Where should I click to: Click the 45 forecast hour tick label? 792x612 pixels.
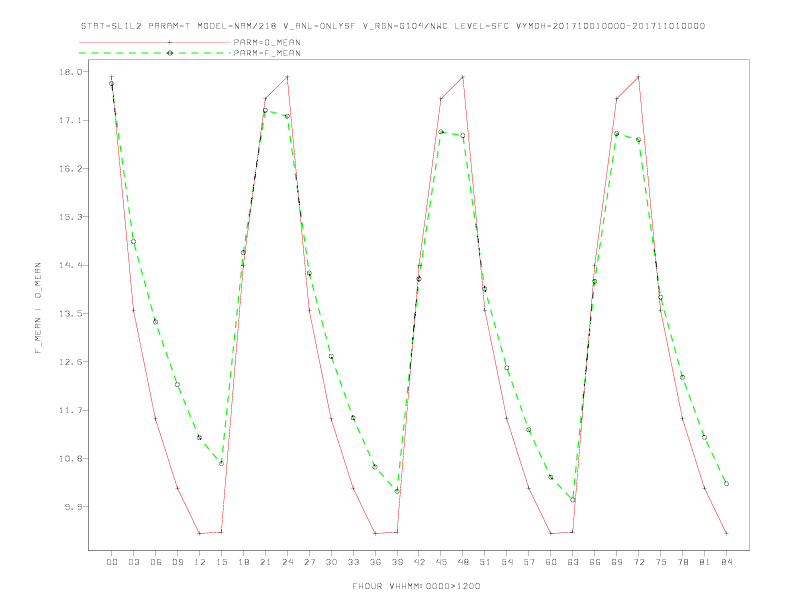coord(441,562)
